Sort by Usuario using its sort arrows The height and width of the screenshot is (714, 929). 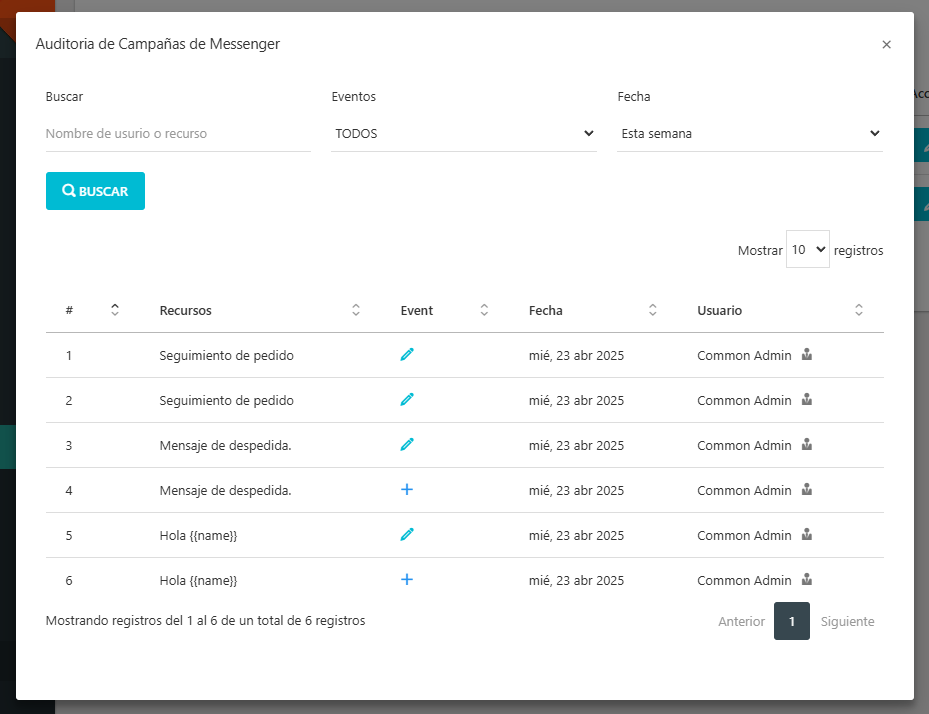click(858, 309)
